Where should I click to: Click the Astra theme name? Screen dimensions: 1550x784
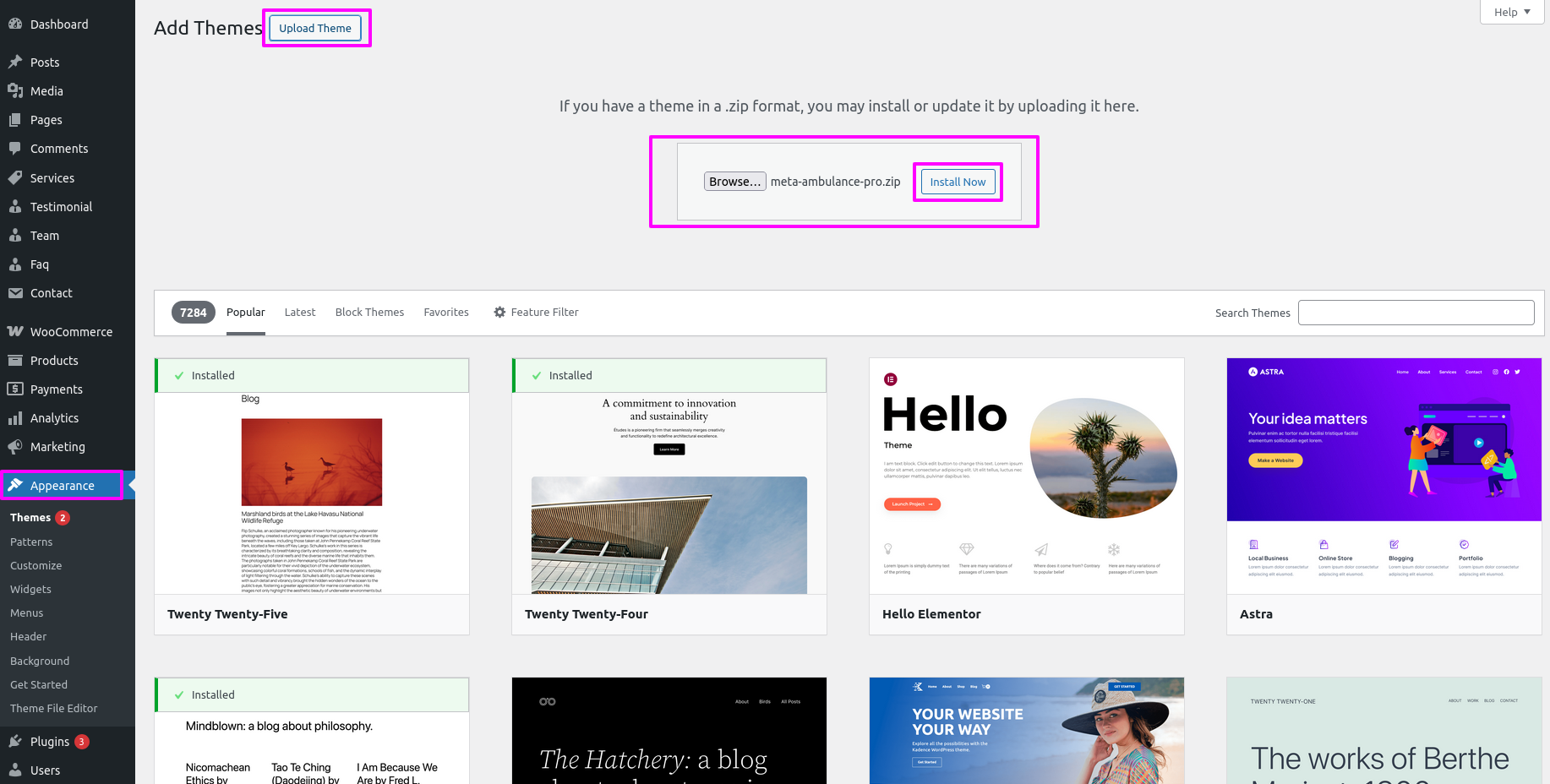(x=1256, y=614)
